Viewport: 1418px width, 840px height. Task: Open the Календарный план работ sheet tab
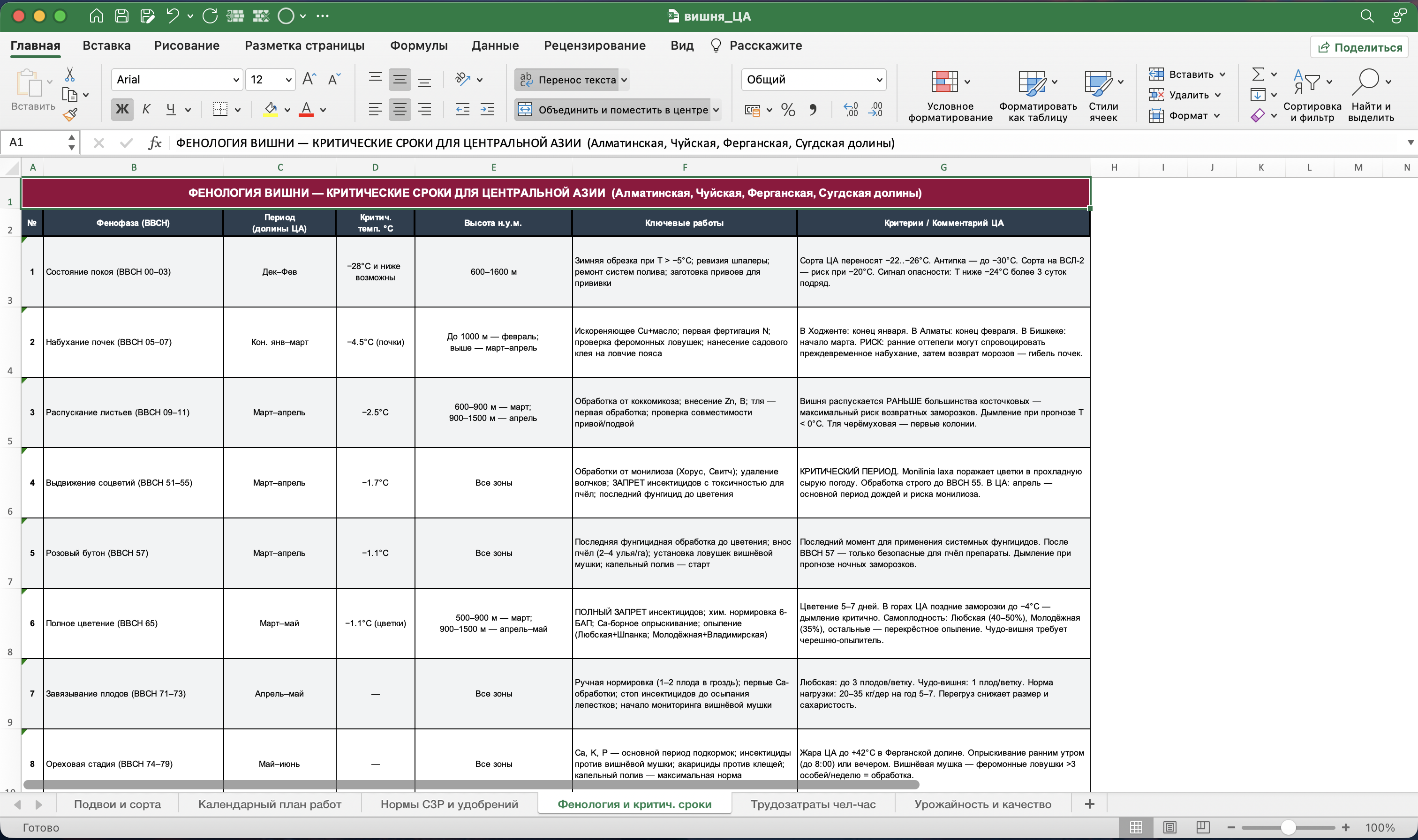pos(270,804)
